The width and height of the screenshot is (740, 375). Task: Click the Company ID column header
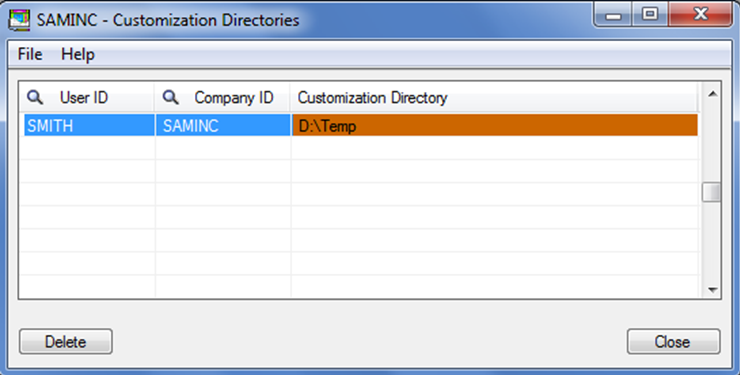point(223,98)
